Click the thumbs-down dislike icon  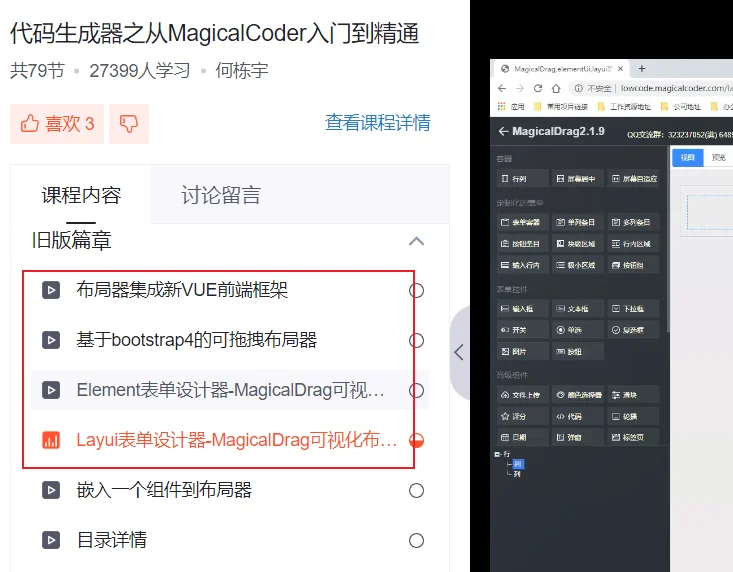click(129, 124)
